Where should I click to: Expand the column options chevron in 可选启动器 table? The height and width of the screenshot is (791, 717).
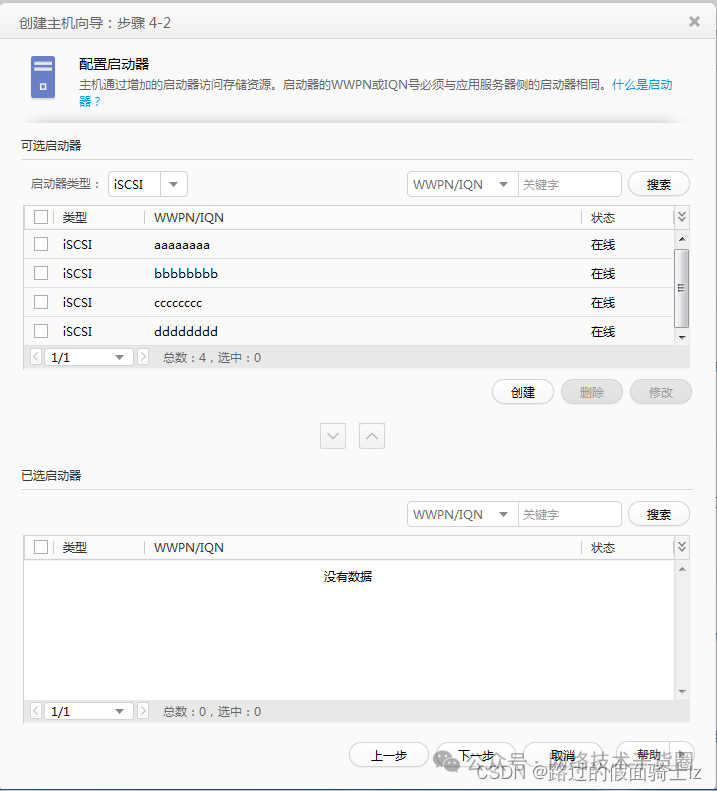click(x=682, y=217)
